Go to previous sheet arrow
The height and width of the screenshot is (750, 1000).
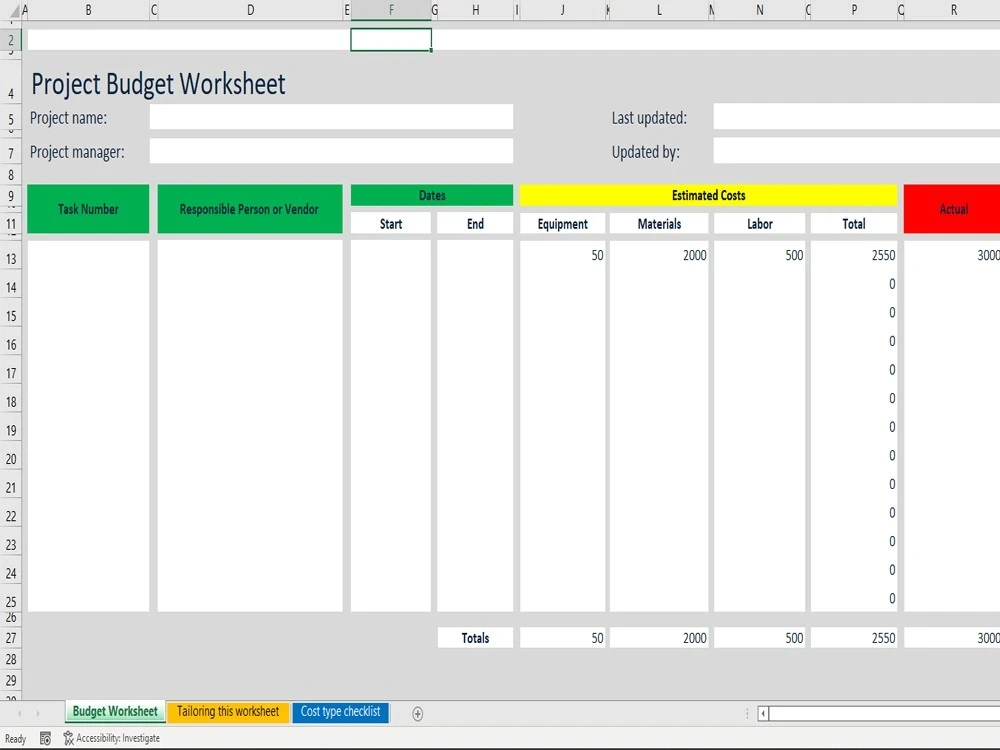point(20,713)
